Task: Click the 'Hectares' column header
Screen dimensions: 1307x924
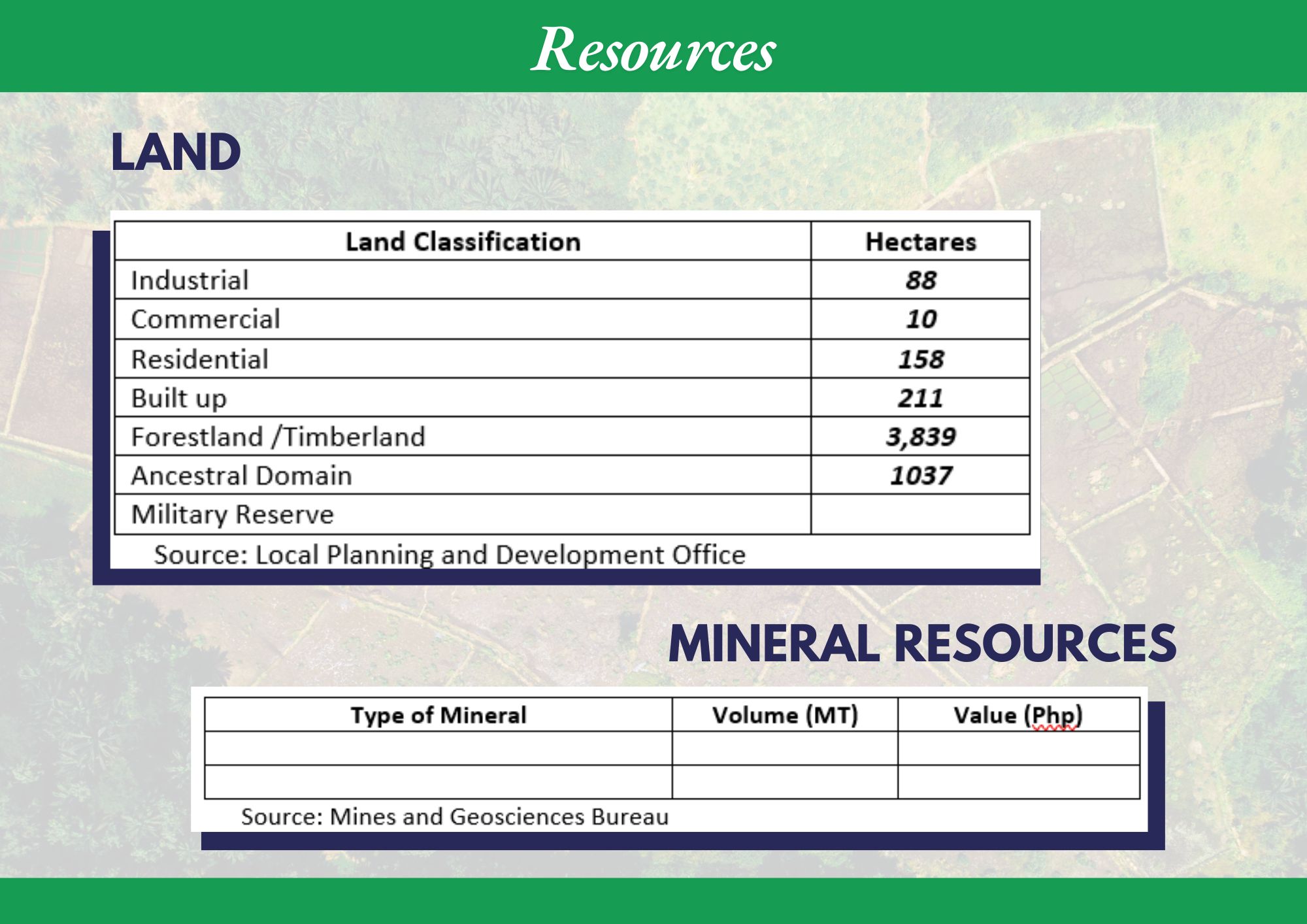Action: coord(921,242)
